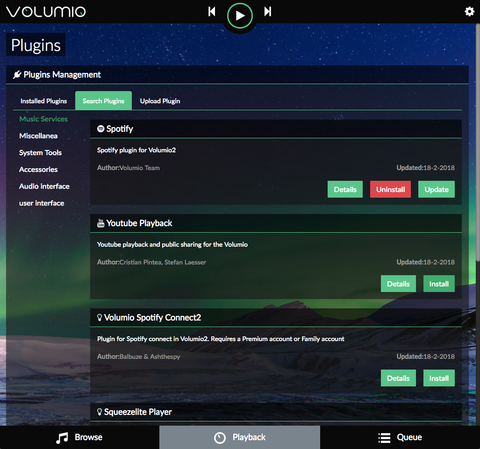Start playback with the play button

coord(240,16)
